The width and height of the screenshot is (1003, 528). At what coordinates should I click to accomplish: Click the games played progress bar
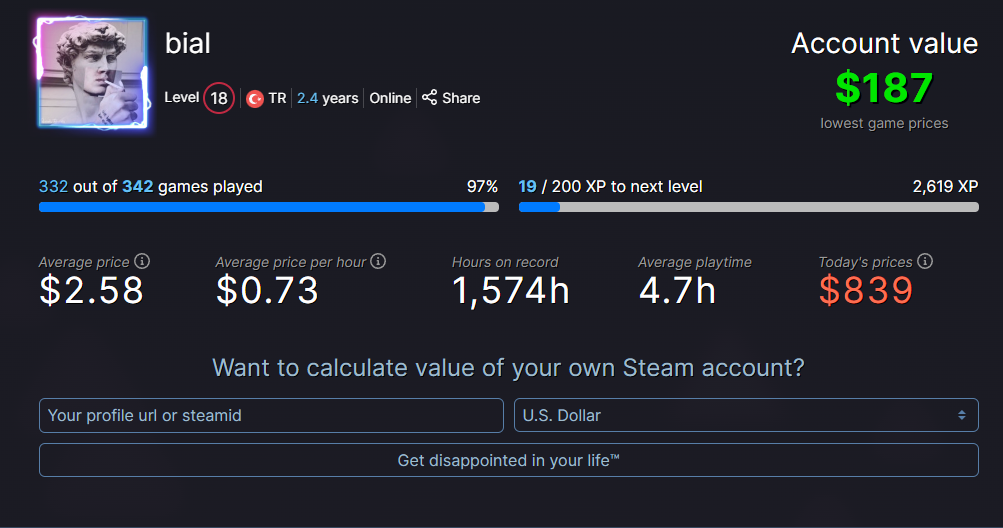tap(268, 207)
